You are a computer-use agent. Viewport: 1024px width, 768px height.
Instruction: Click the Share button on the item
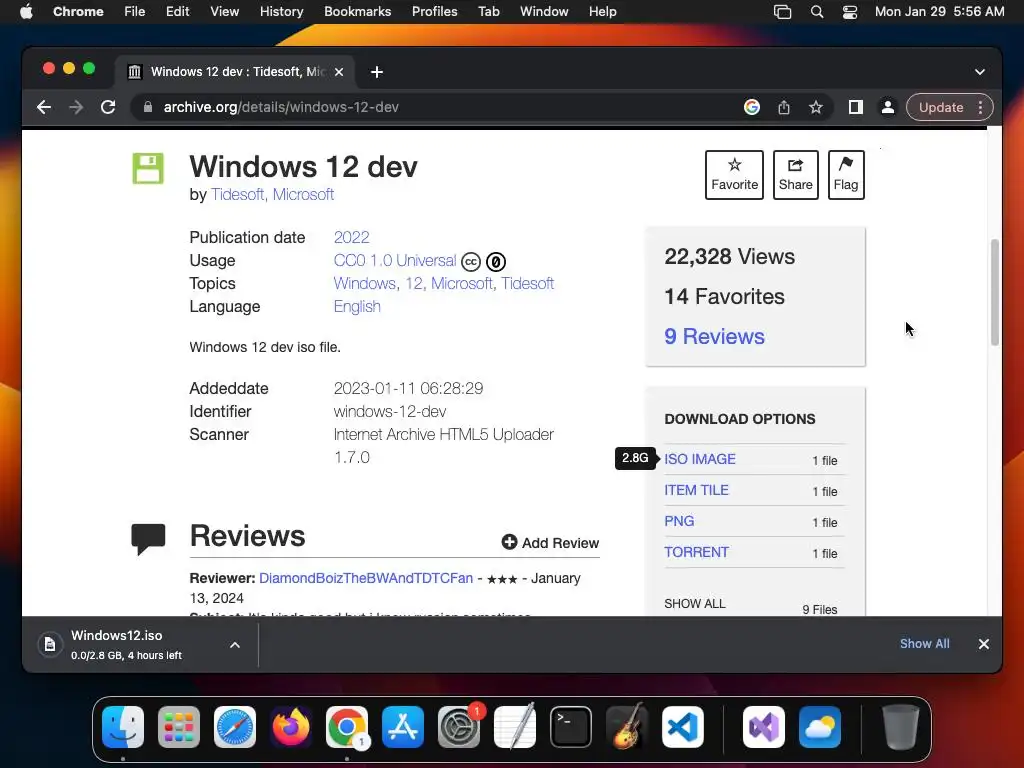795,175
